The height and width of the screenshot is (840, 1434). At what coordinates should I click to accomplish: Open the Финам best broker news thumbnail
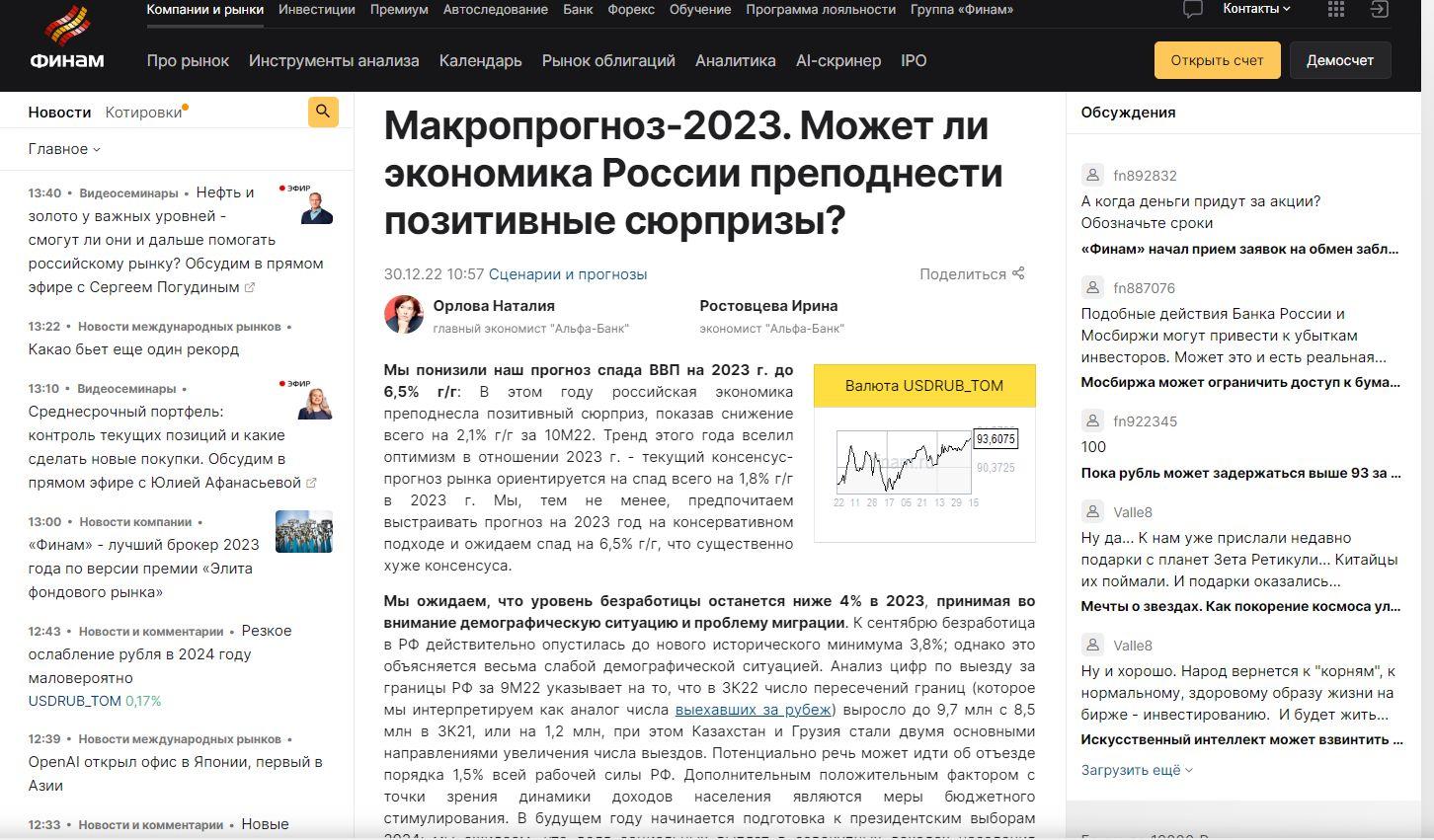click(304, 532)
